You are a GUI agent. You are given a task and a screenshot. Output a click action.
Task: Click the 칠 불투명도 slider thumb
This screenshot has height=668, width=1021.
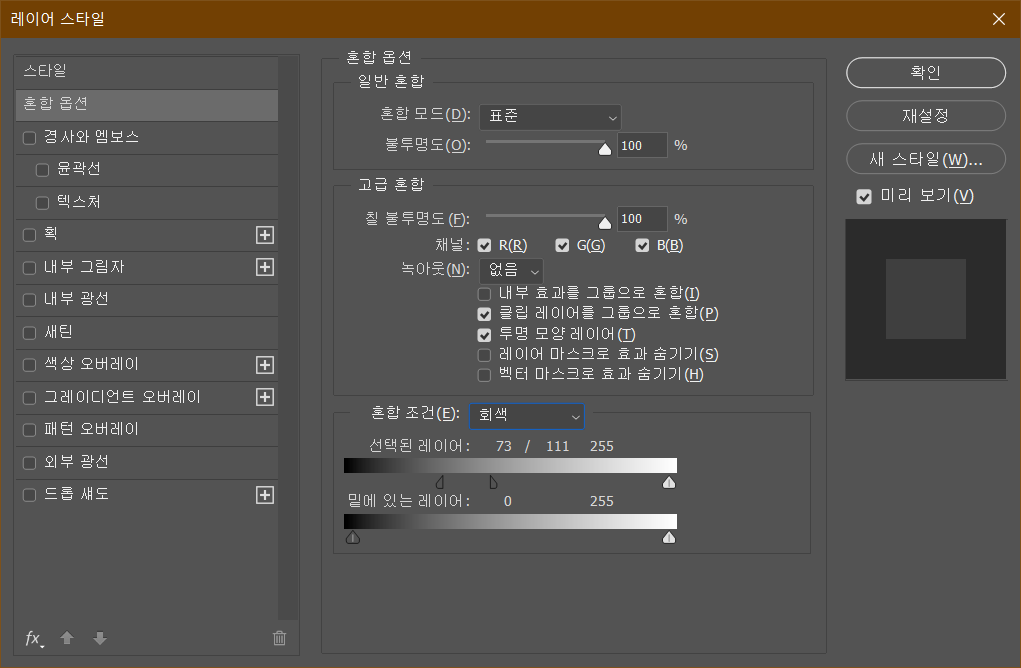tap(605, 223)
